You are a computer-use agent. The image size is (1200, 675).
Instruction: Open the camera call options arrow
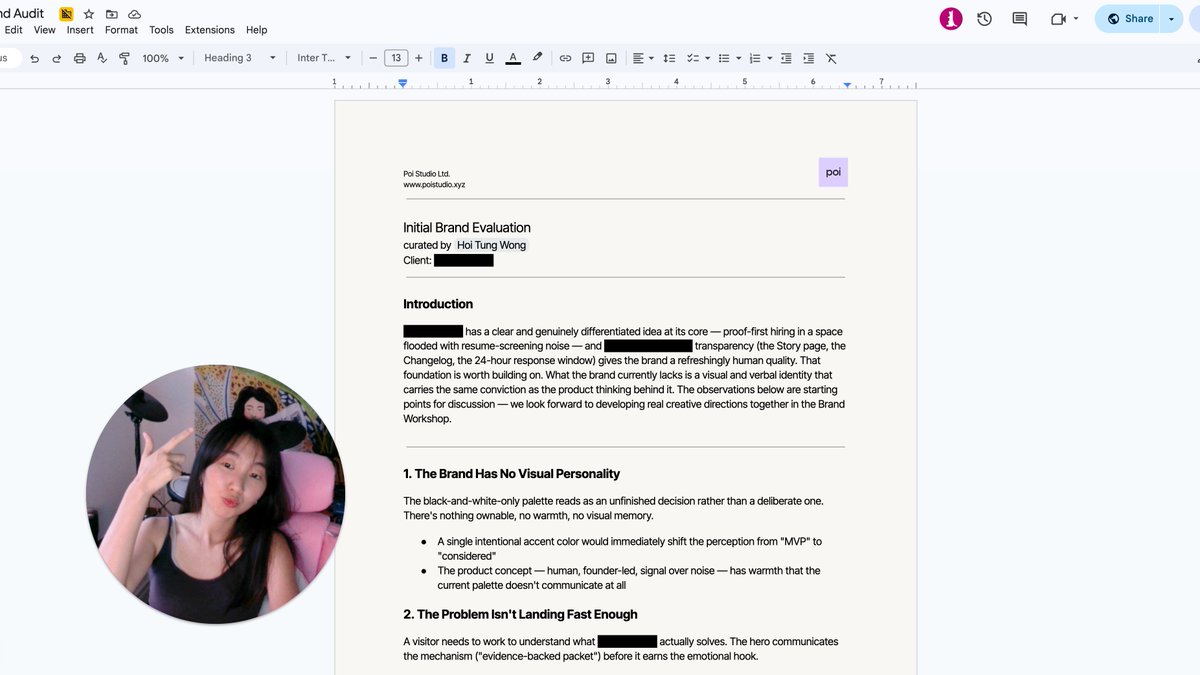1076,18
